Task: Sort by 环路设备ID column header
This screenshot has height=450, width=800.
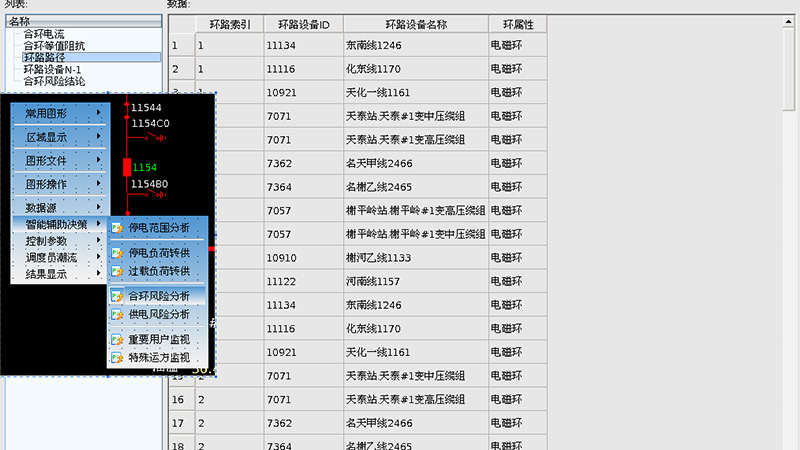Action: click(303, 23)
